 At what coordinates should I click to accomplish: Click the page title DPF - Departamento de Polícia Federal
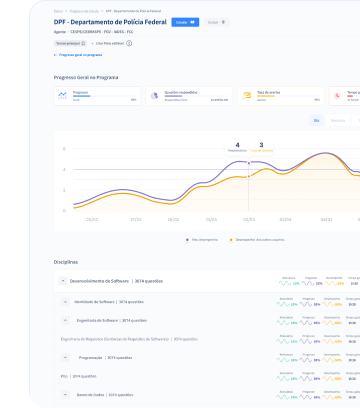(x=110, y=22)
